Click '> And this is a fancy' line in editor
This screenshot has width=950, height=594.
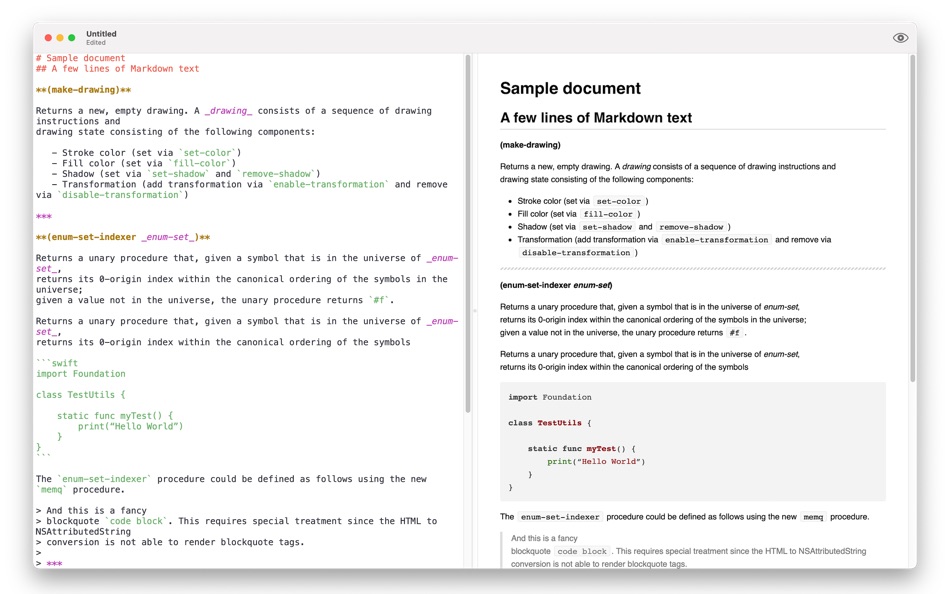tap(91, 510)
